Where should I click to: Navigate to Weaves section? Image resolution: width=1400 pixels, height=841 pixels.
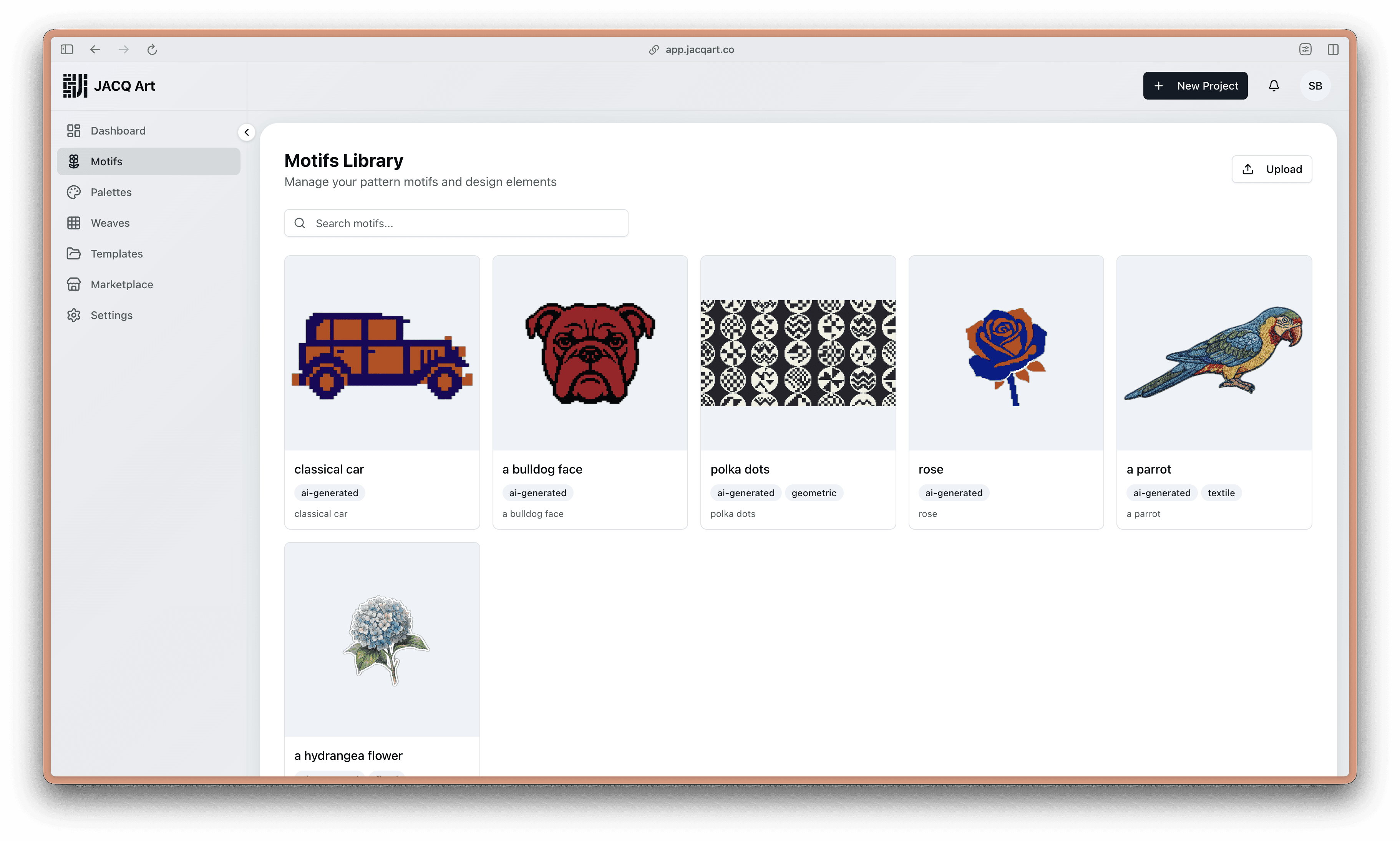click(110, 223)
